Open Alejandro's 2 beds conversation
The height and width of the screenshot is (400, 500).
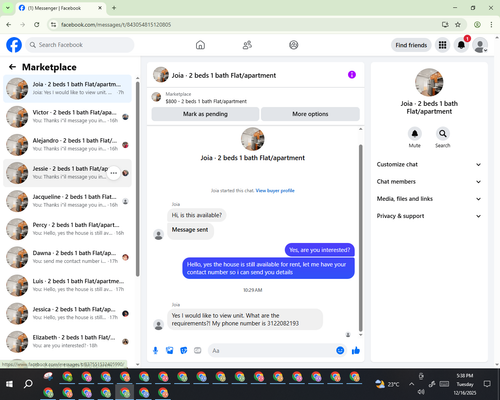click(x=67, y=145)
